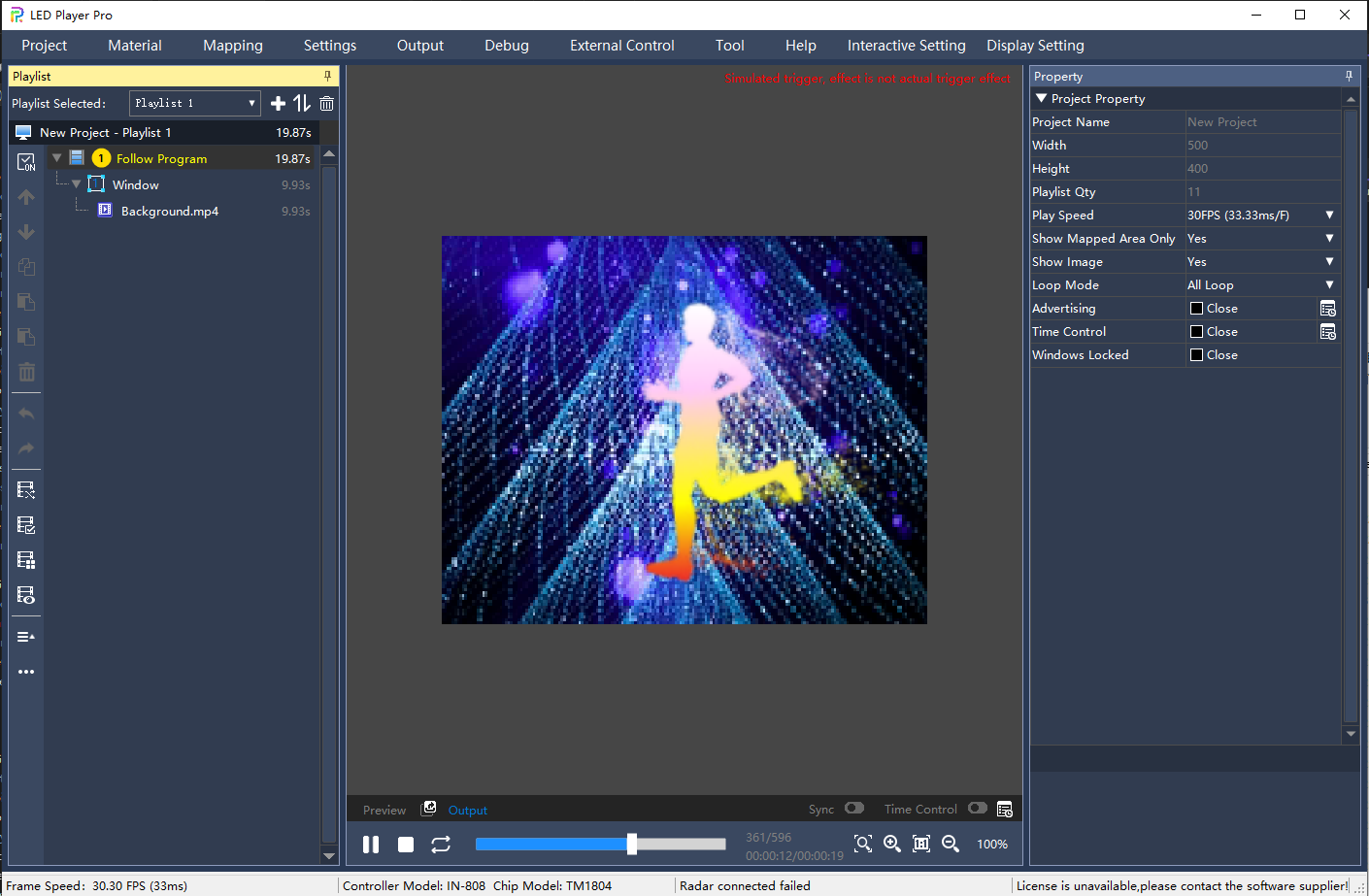Image resolution: width=1369 pixels, height=896 pixels.
Task: Click the delete playlist trash icon
Action: [x=326, y=104]
